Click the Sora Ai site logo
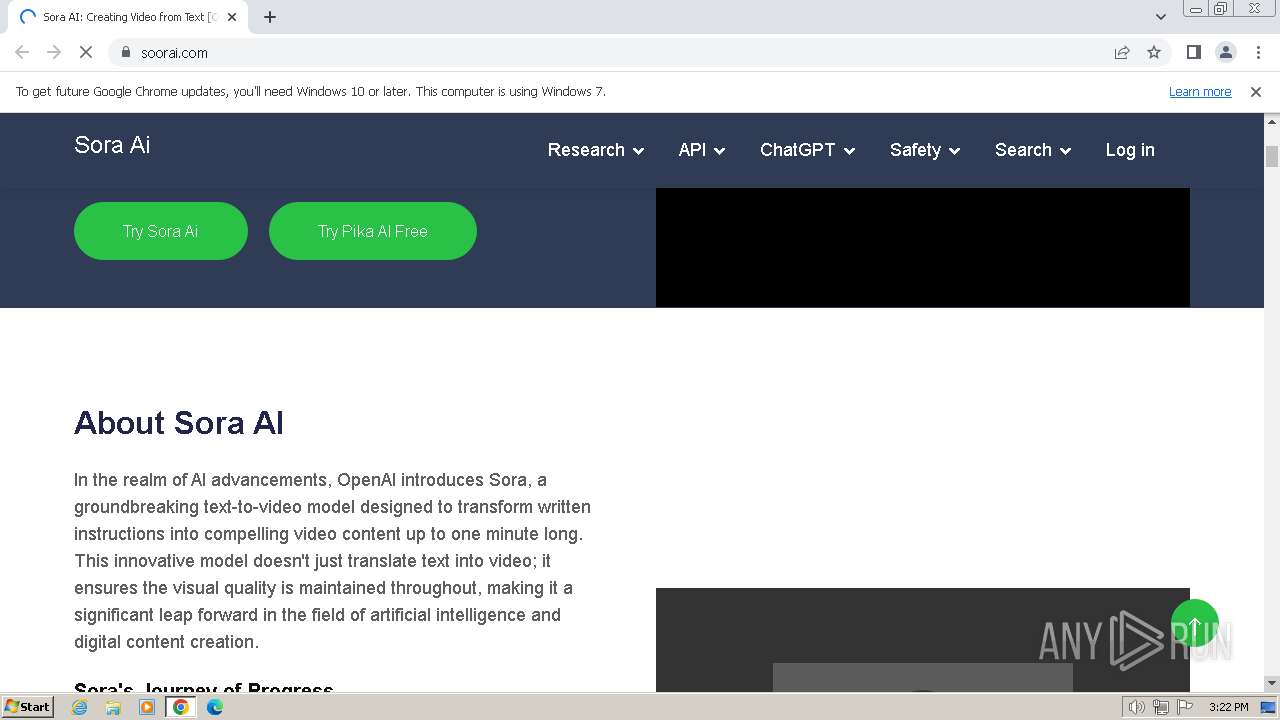Screen dimensions: 1280x720 point(112,145)
